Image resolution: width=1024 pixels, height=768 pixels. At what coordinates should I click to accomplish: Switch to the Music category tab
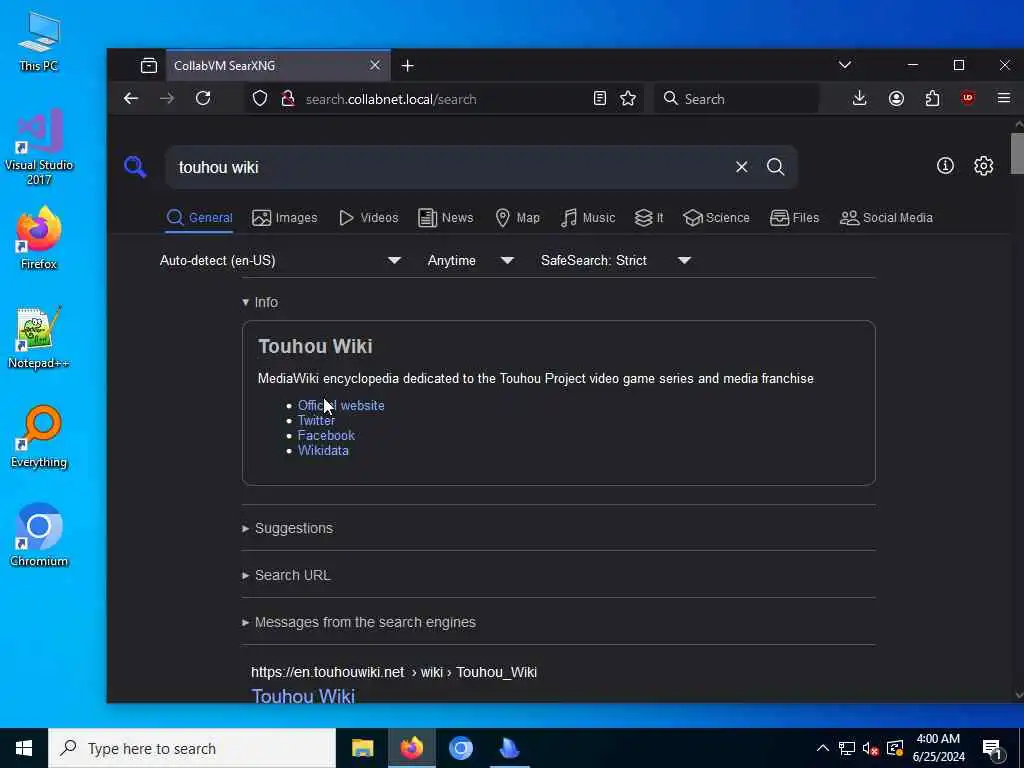click(x=588, y=217)
